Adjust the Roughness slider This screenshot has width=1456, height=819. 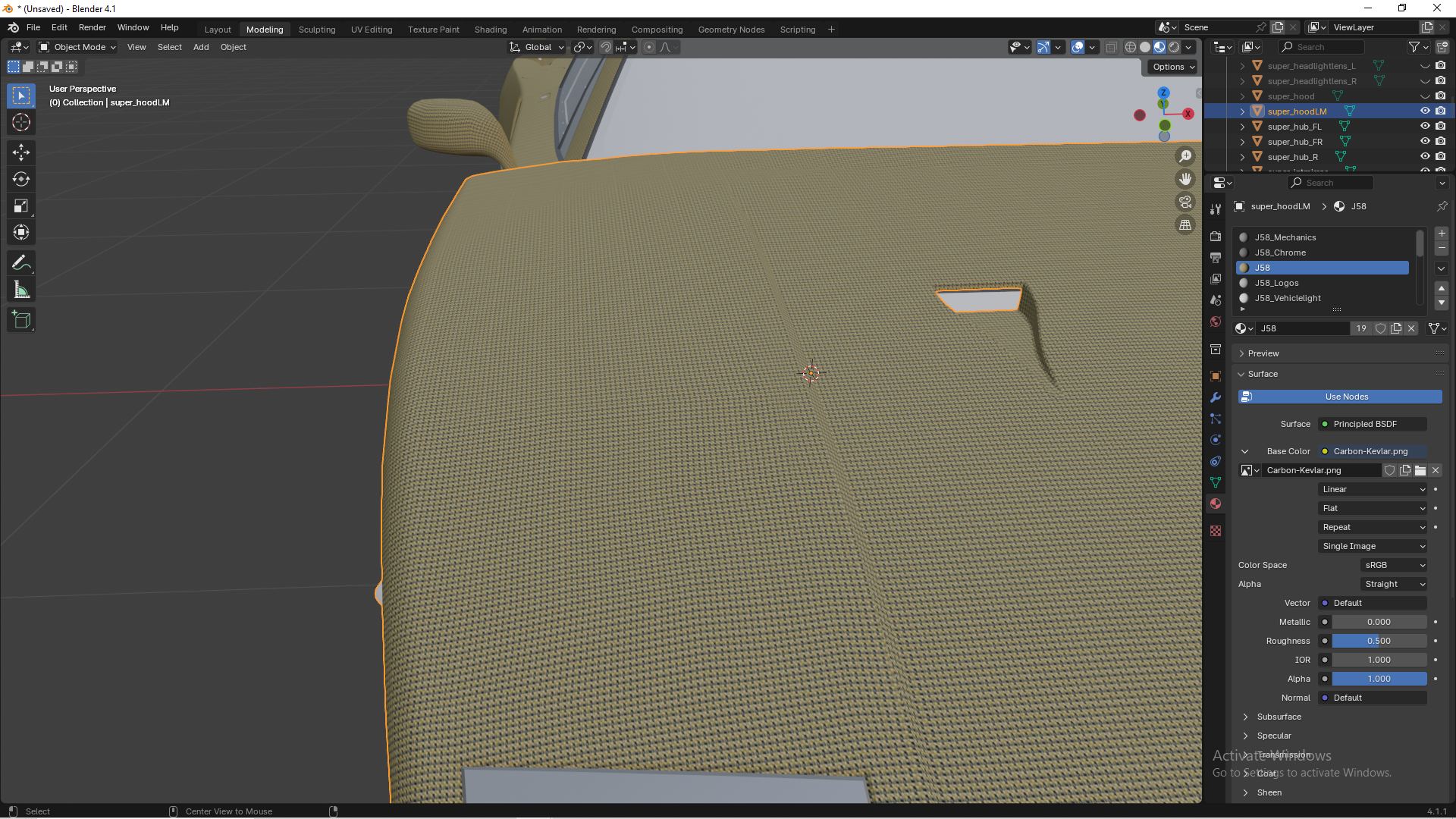(x=1379, y=641)
